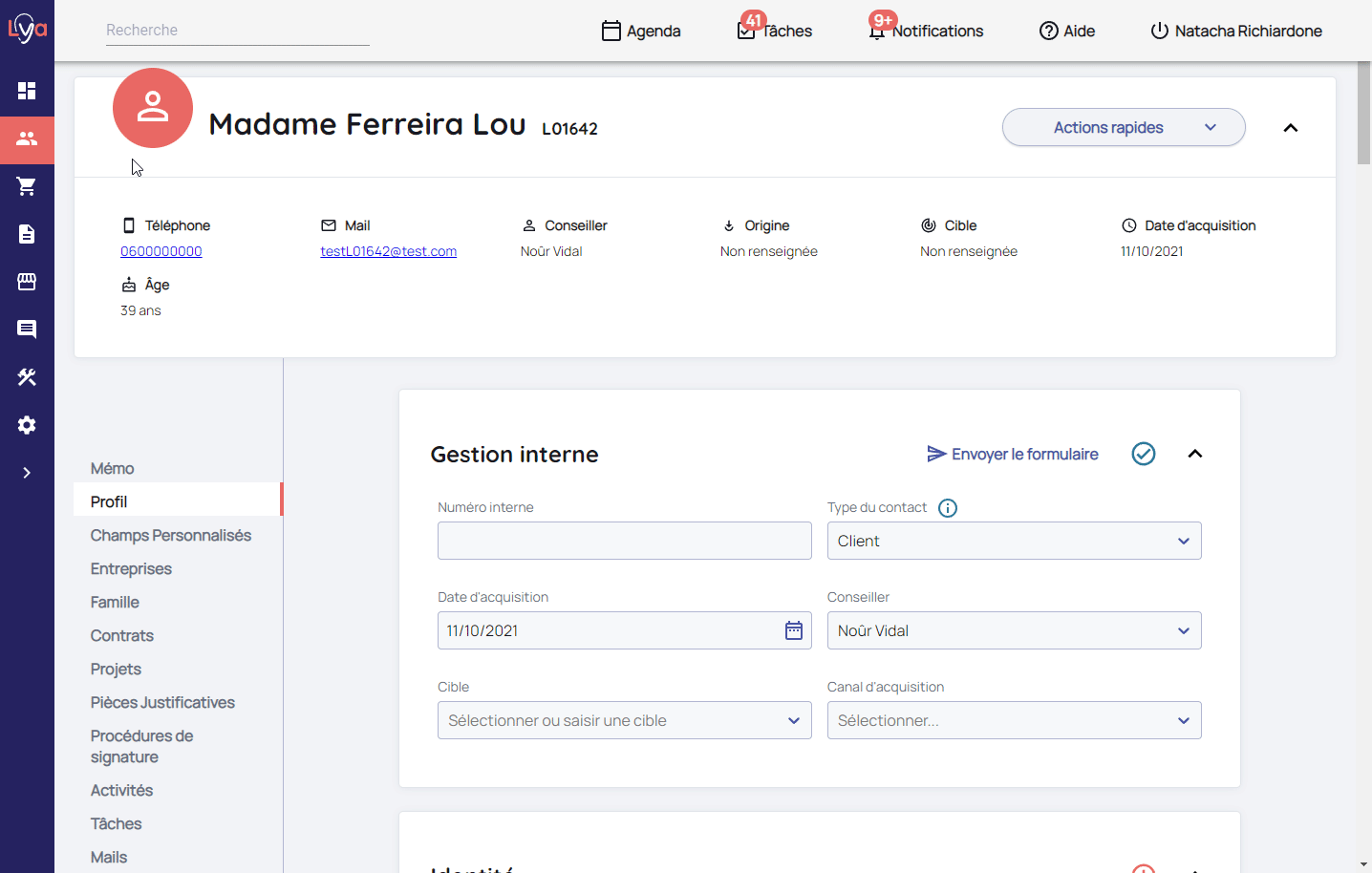Open settings gear icon in sidebar

coord(27,425)
